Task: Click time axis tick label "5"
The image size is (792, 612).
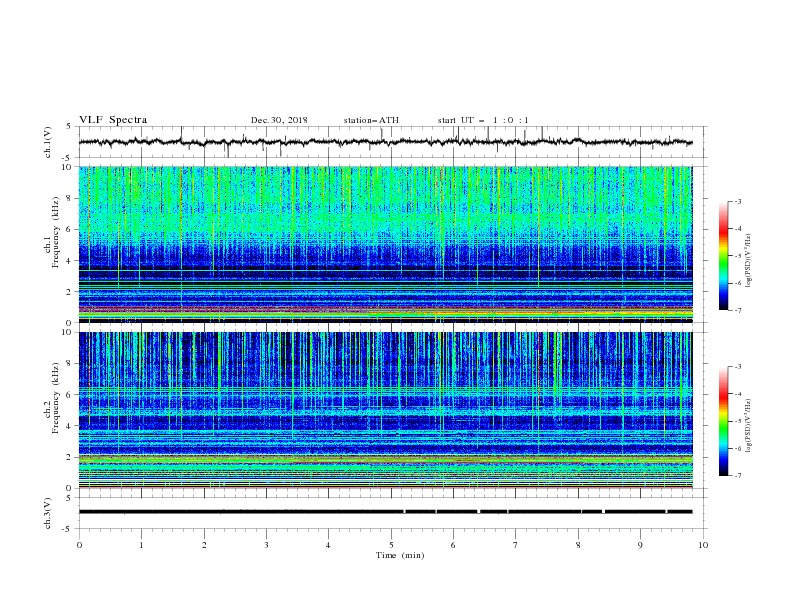Action: pos(391,545)
